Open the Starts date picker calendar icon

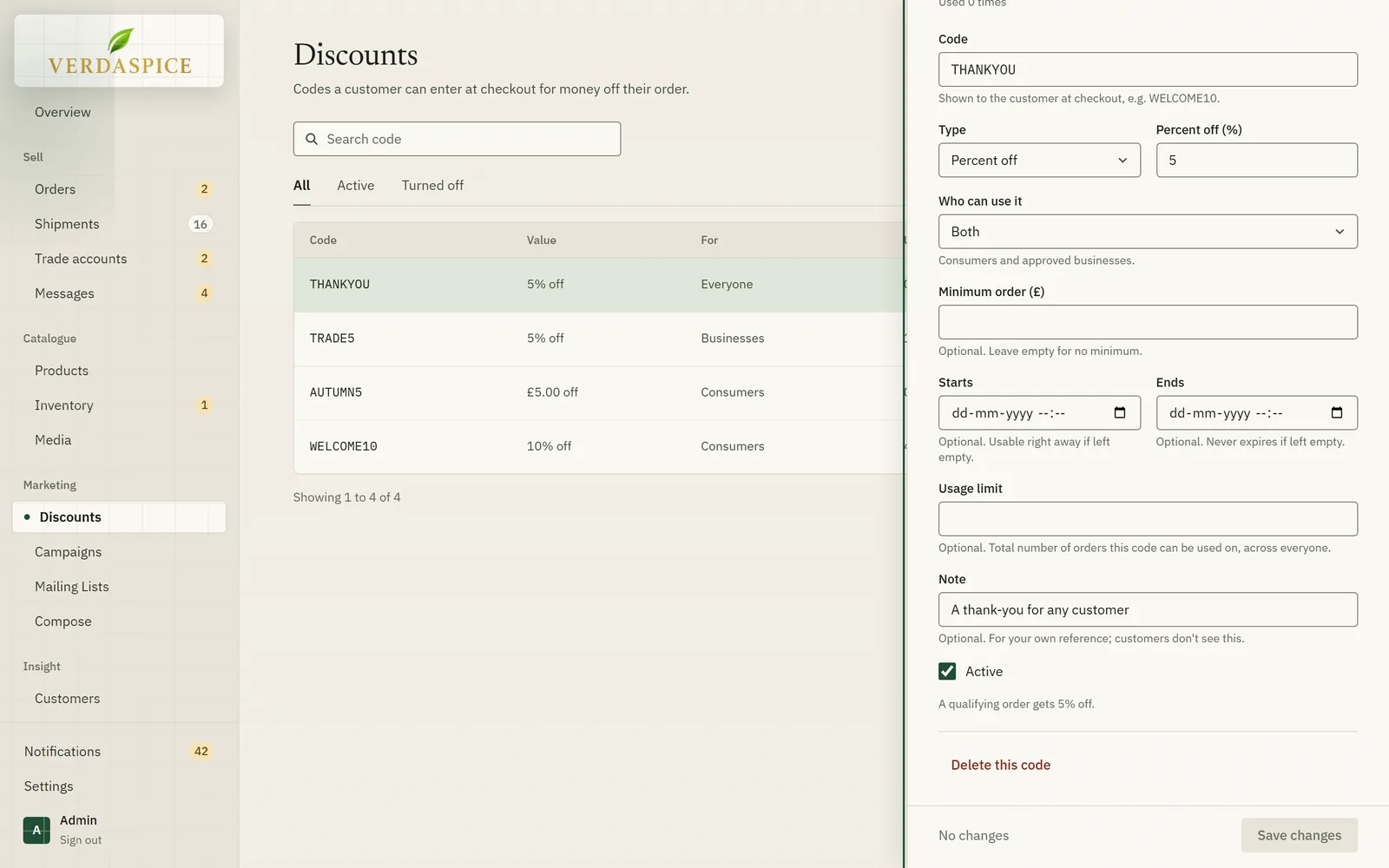coord(1120,413)
